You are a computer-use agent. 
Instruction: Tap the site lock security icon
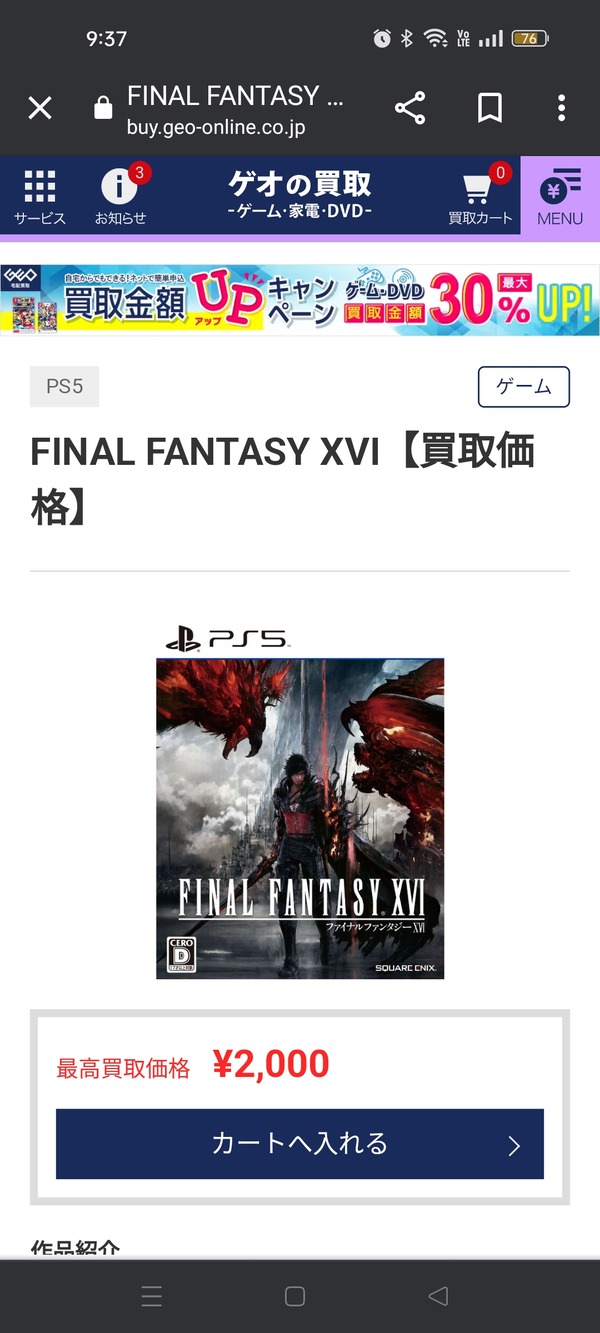[103, 108]
